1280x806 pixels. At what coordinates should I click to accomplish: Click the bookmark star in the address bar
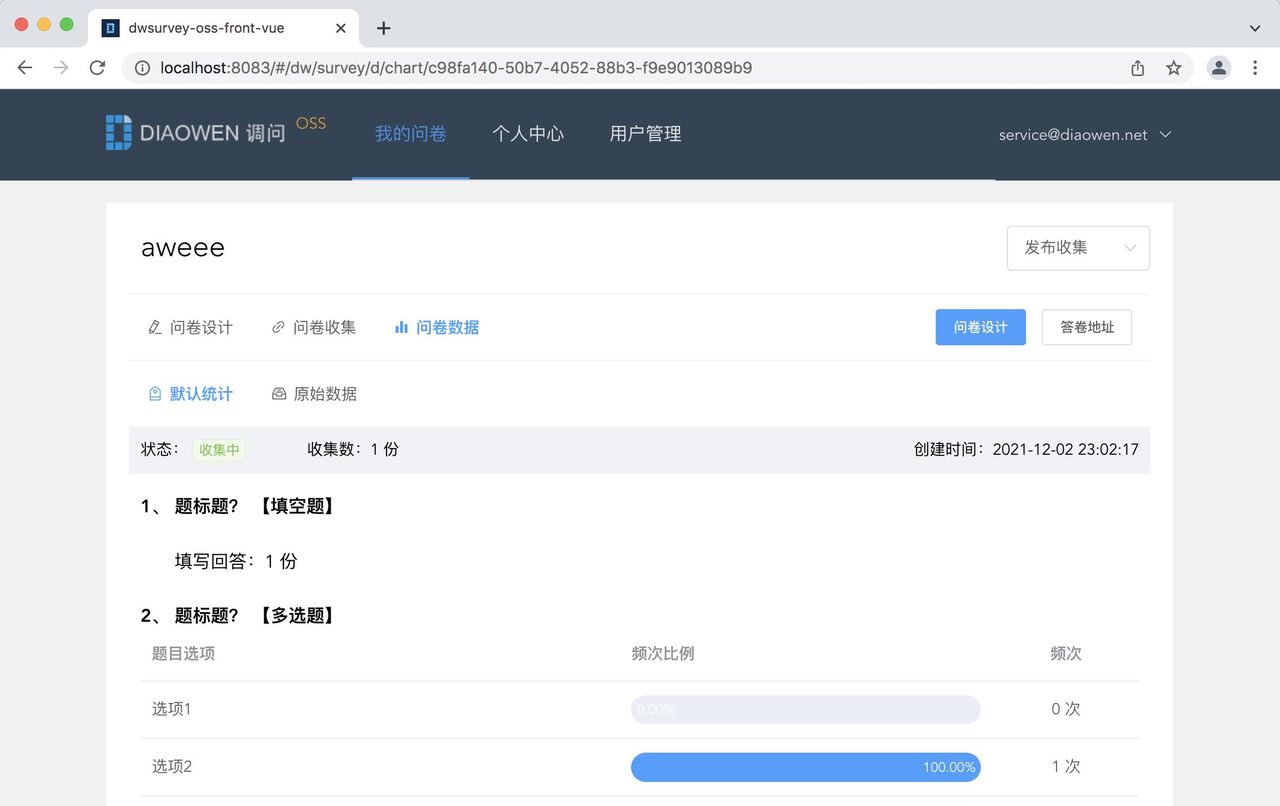pyautogui.click(x=1175, y=67)
